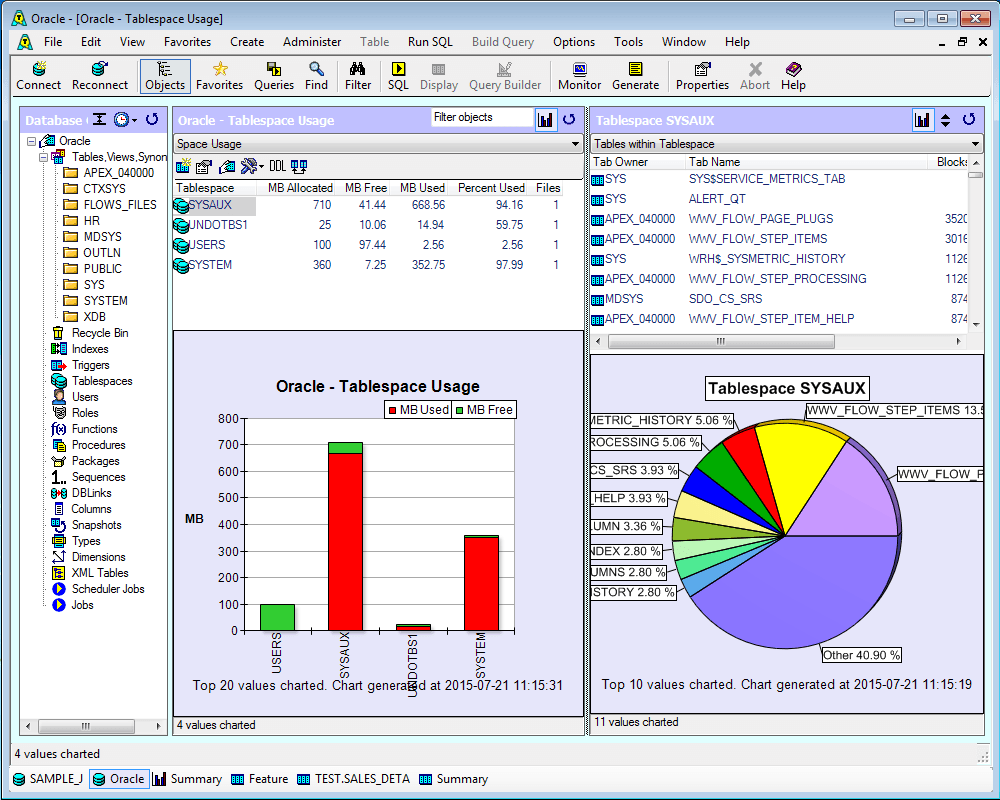
Task: Click the Filter objects input field
Action: coord(482,117)
